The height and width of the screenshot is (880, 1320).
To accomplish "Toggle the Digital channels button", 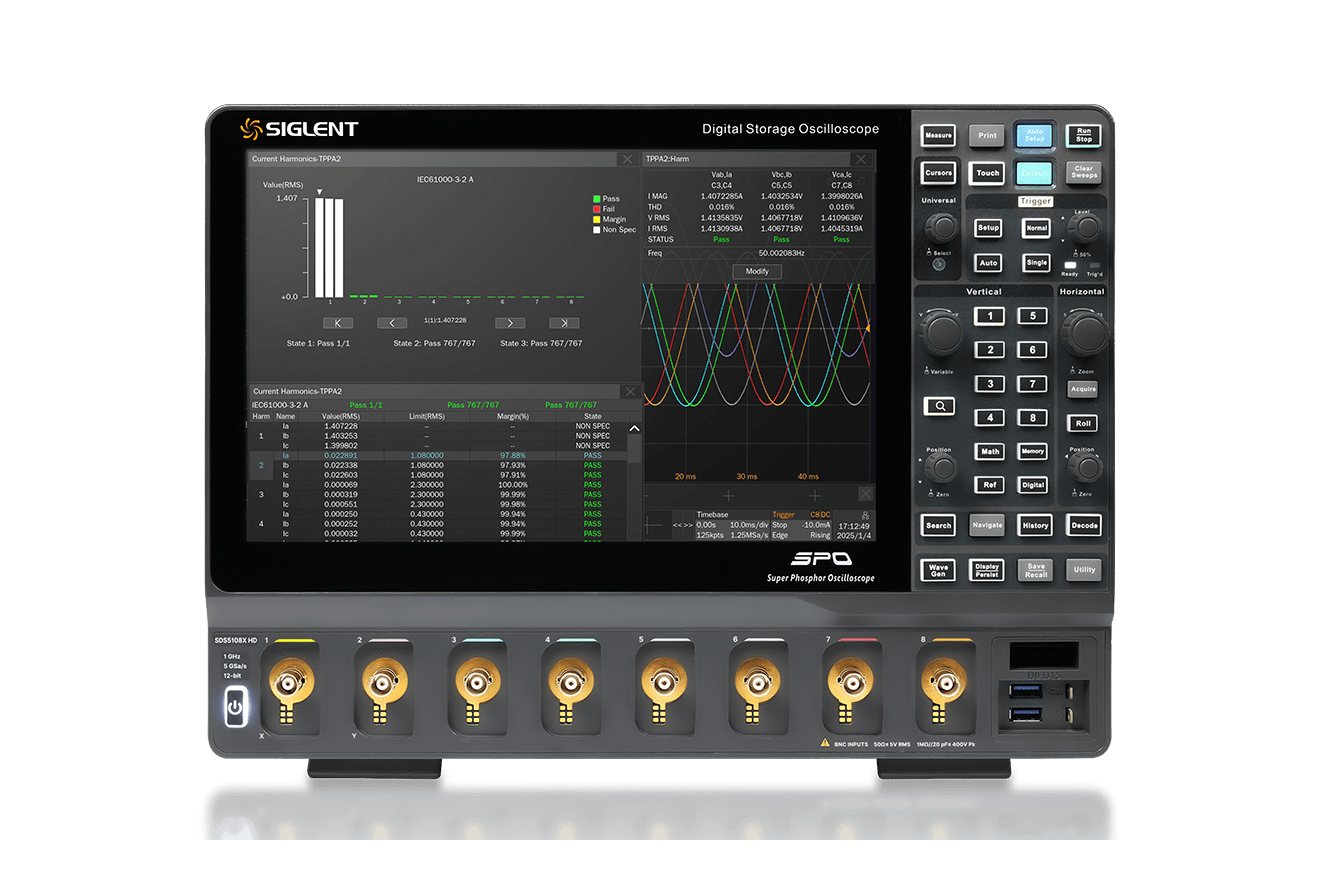I will pos(1033,485).
